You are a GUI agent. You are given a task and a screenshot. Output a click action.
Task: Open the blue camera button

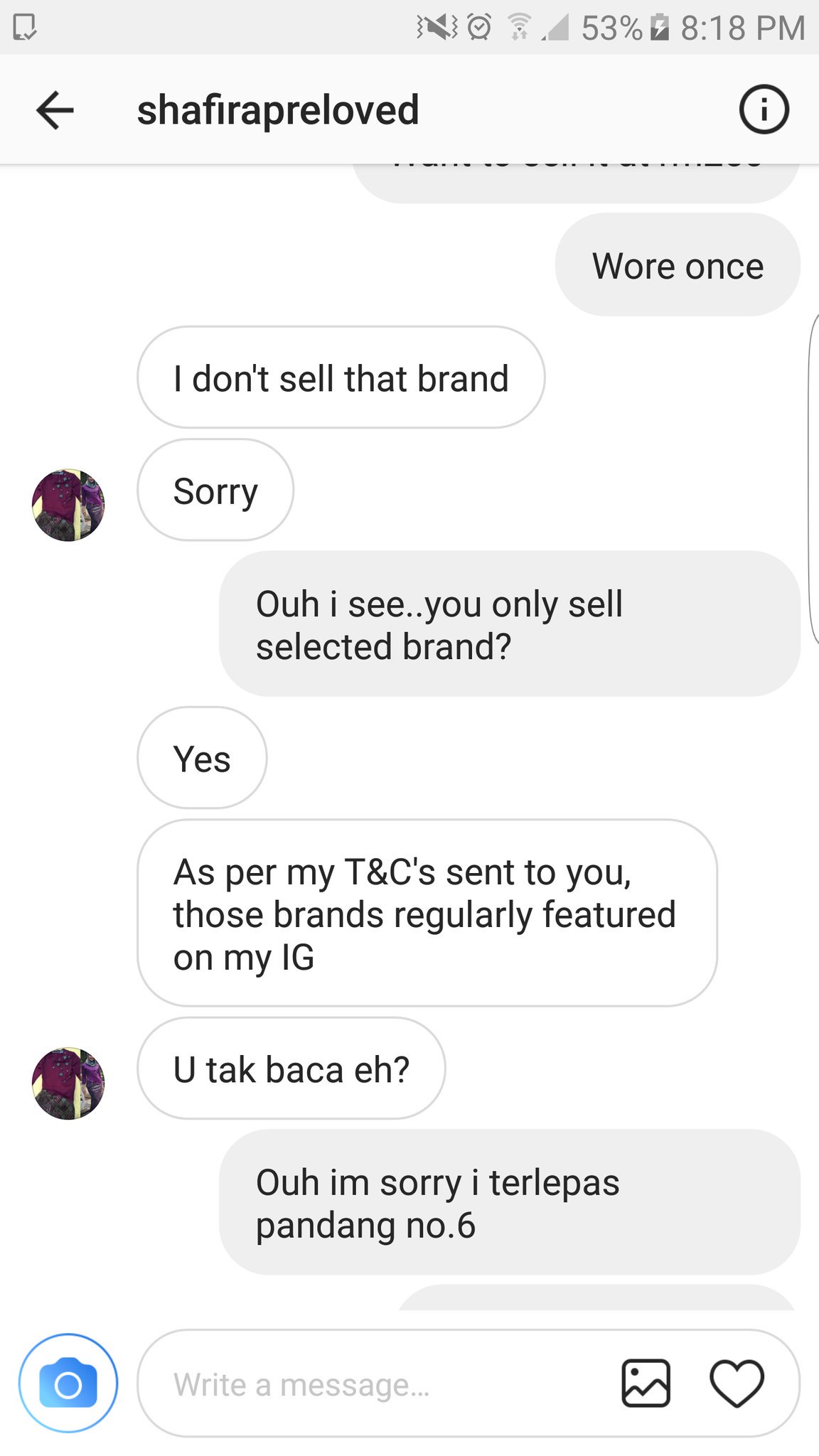pyautogui.click(x=68, y=1383)
